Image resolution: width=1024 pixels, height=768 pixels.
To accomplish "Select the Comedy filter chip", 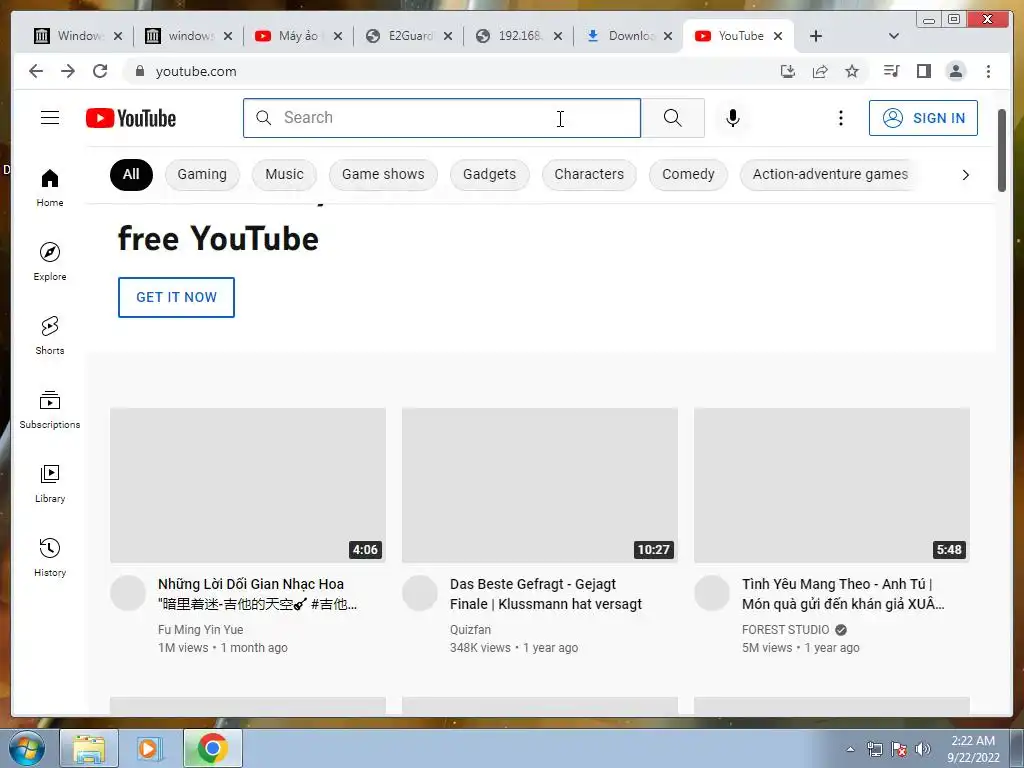I will pyautogui.click(x=688, y=174).
